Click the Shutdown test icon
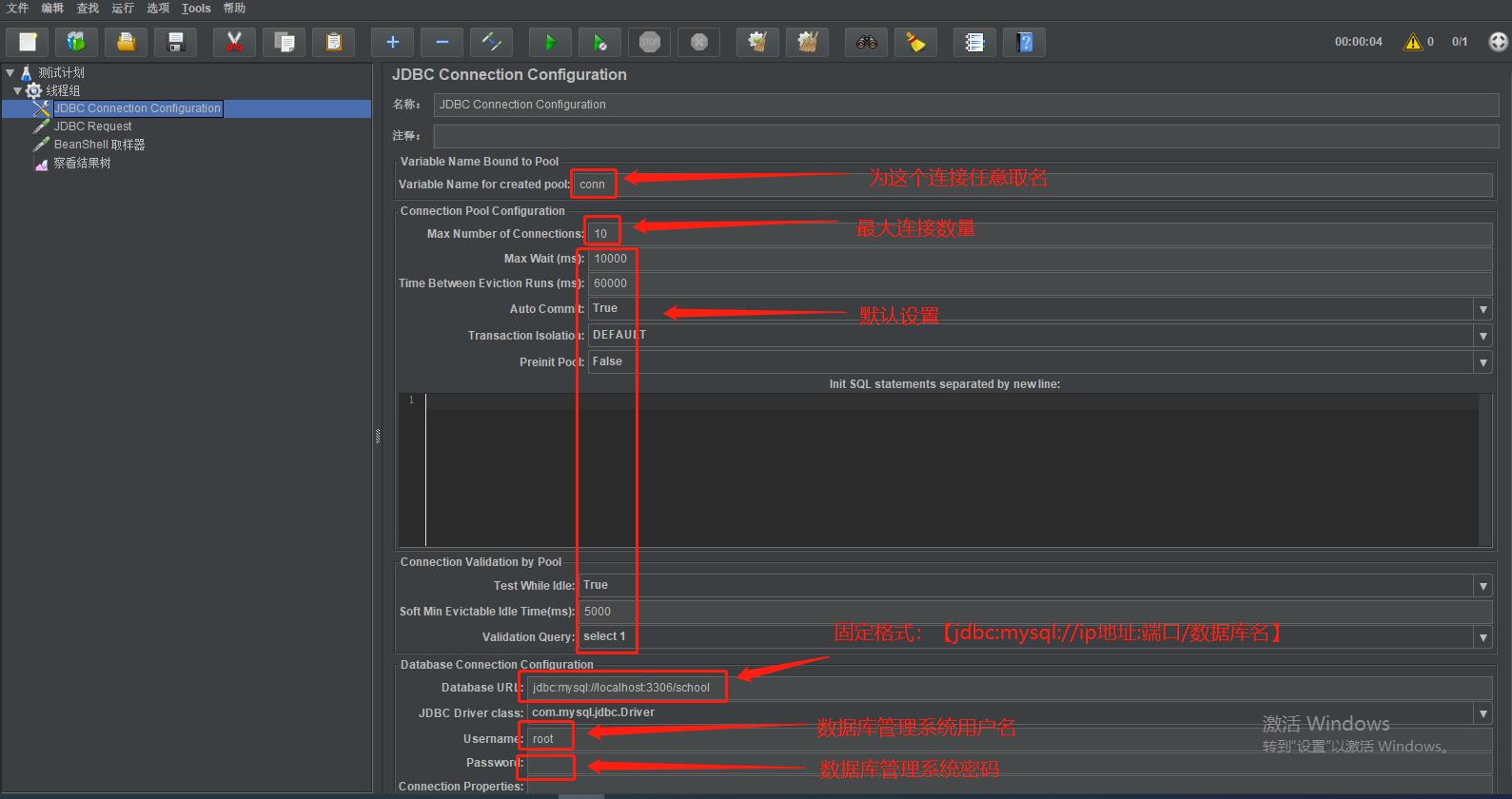Viewport: 1512px width, 799px height. coord(698,42)
